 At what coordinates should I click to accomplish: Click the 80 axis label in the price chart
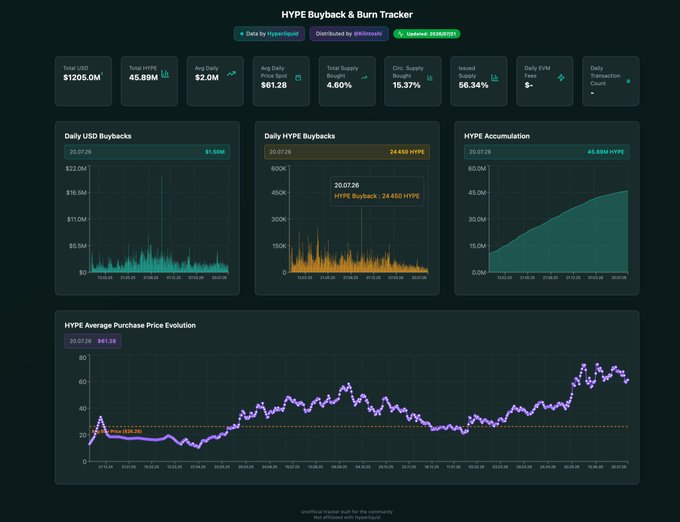click(83, 358)
